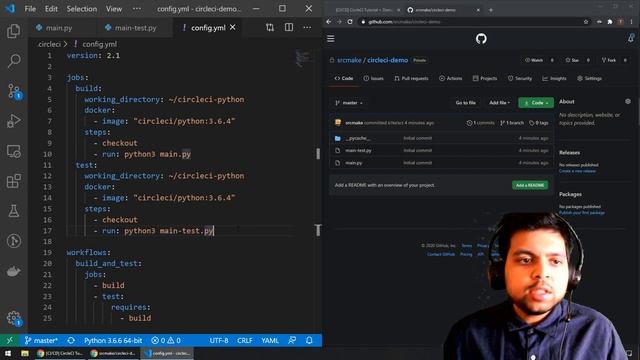Reload the browser page
The height and width of the screenshot is (360, 640).
pyautogui.click(x=350, y=22)
